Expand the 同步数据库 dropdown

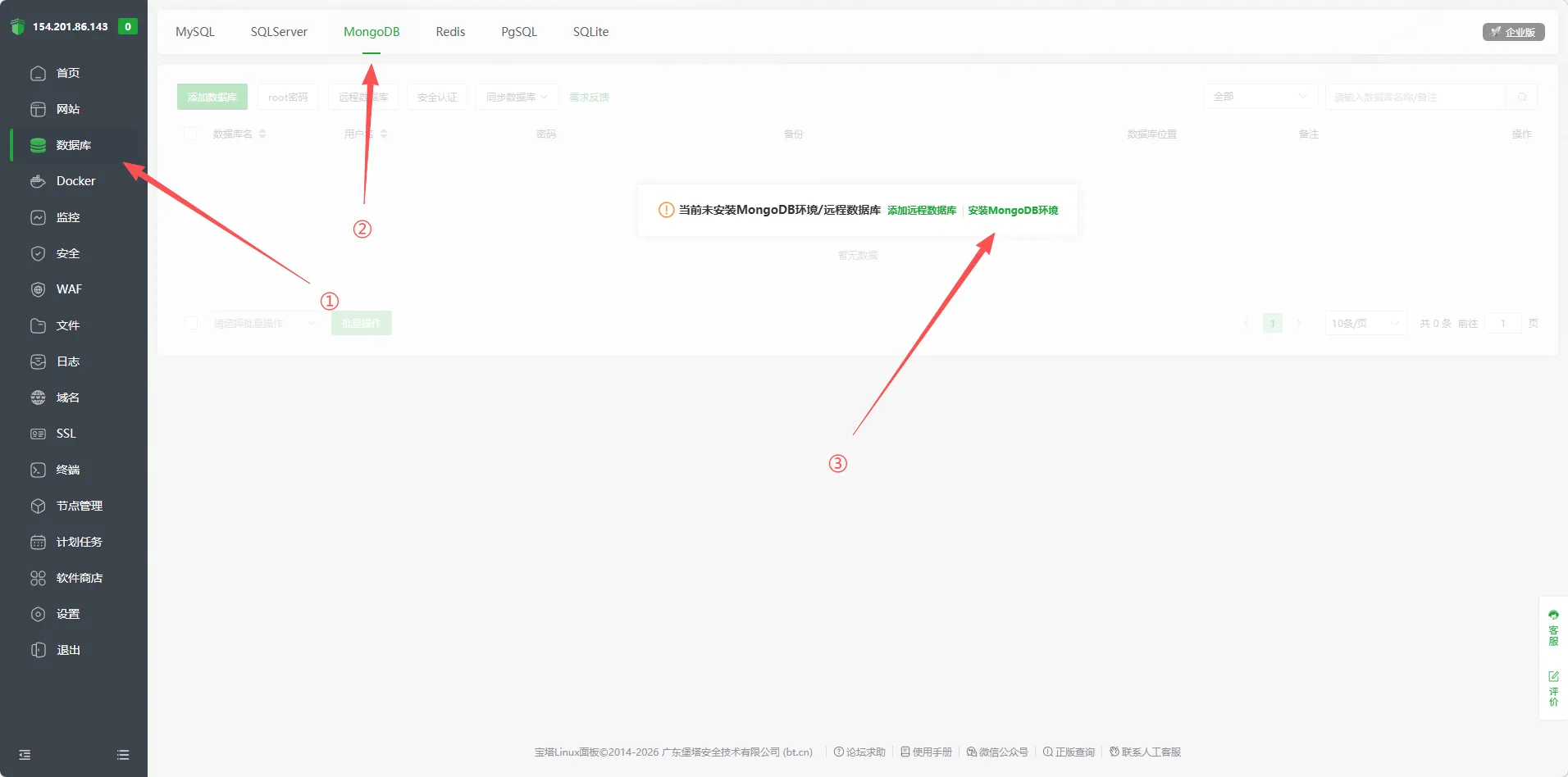click(517, 97)
